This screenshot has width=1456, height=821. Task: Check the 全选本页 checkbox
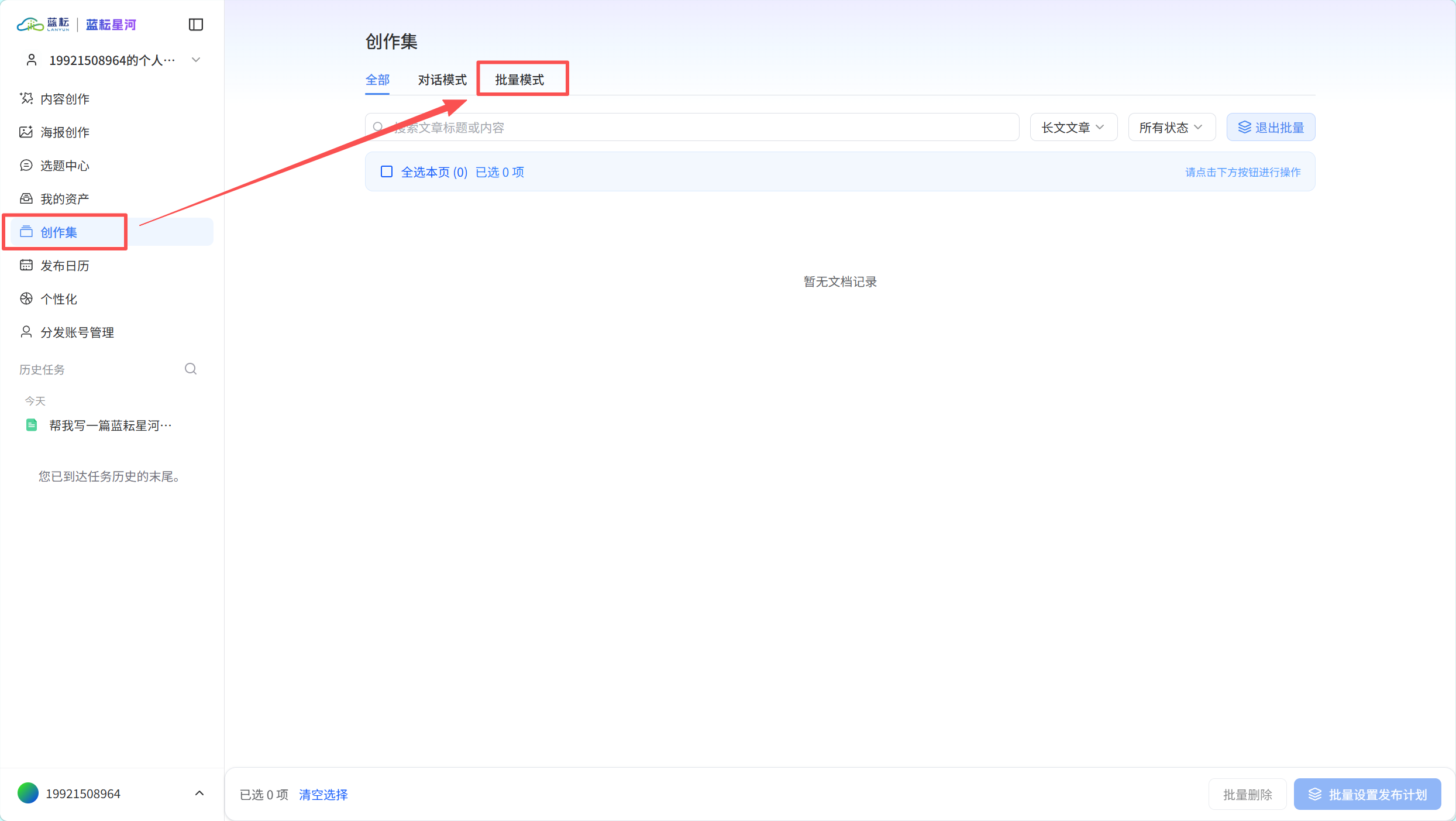pyautogui.click(x=387, y=171)
